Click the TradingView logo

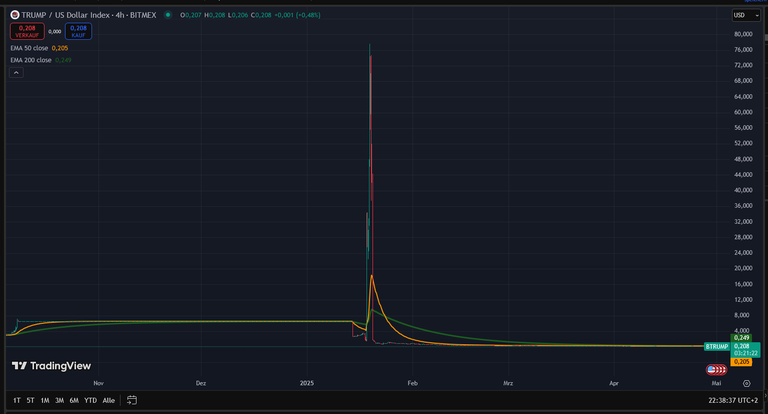51,366
